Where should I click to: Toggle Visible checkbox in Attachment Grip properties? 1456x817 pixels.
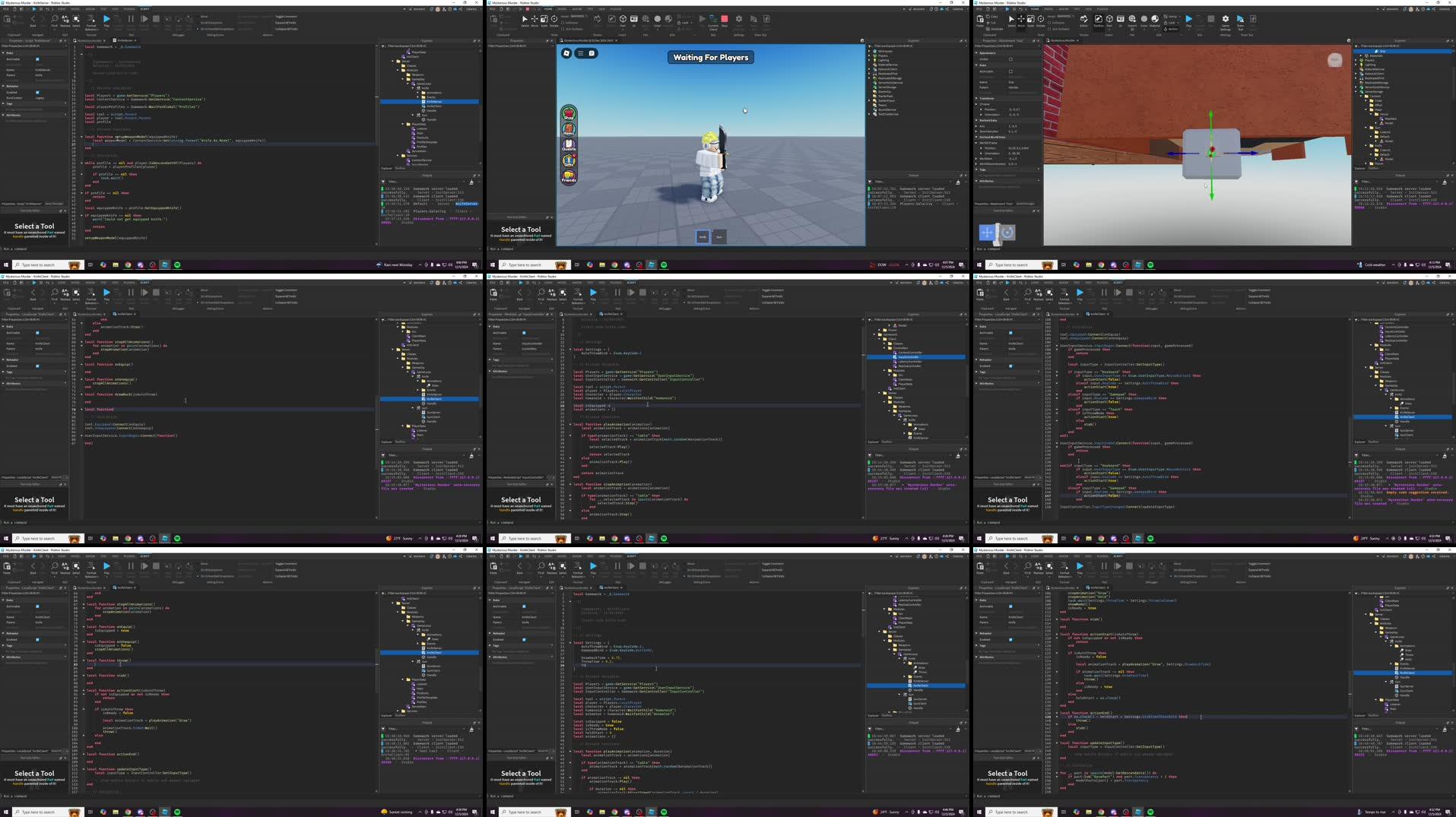tap(1010, 59)
